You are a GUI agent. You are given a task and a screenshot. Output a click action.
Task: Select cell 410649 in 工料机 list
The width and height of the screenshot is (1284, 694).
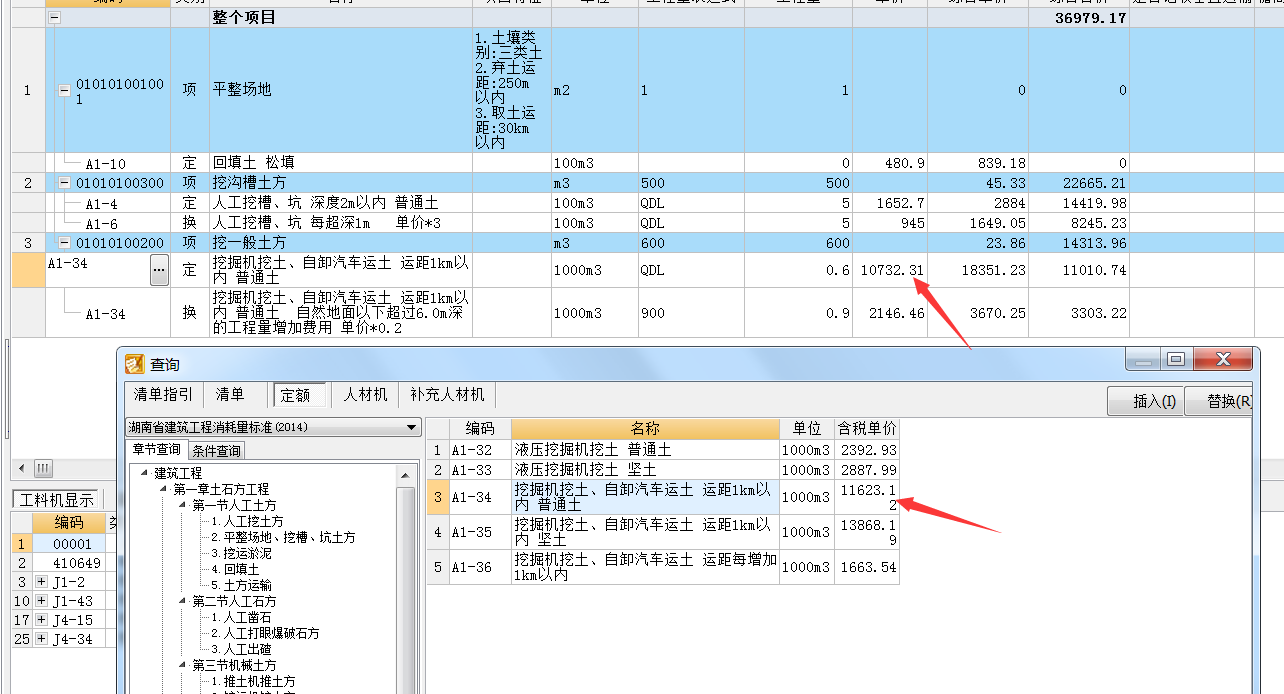[69, 563]
